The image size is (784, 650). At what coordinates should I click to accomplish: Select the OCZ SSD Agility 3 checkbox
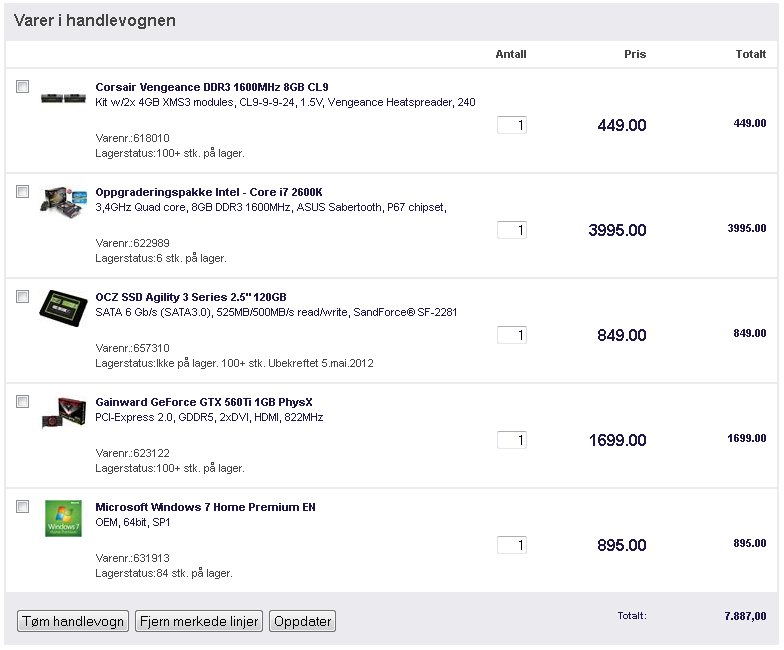click(22, 296)
